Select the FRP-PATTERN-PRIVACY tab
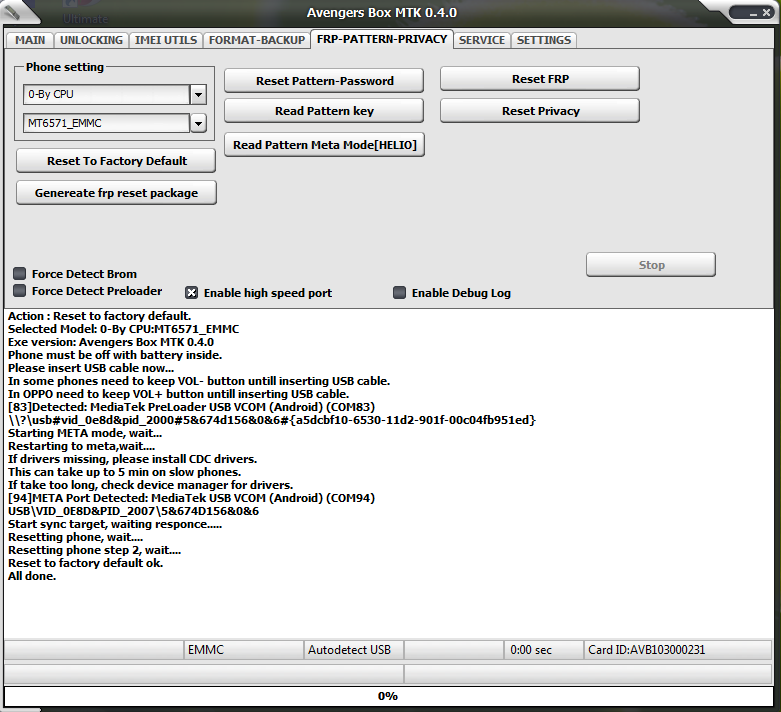Image resolution: width=781 pixels, height=712 pixels. point(382,39)
